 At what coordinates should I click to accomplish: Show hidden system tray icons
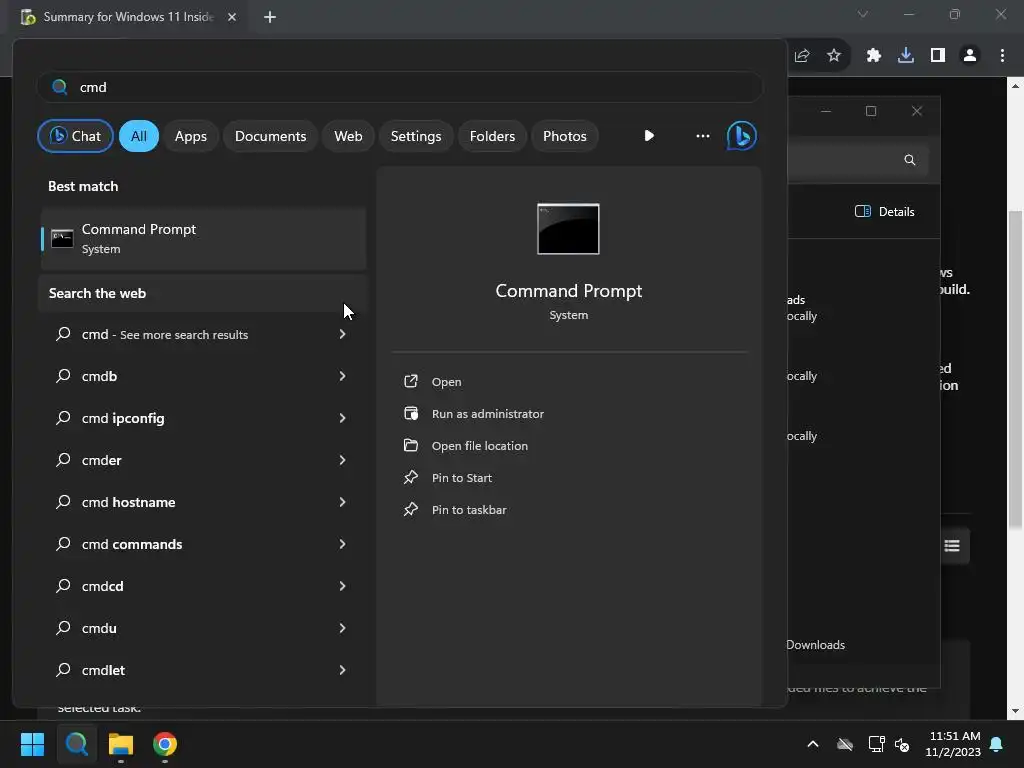point(812,744)
